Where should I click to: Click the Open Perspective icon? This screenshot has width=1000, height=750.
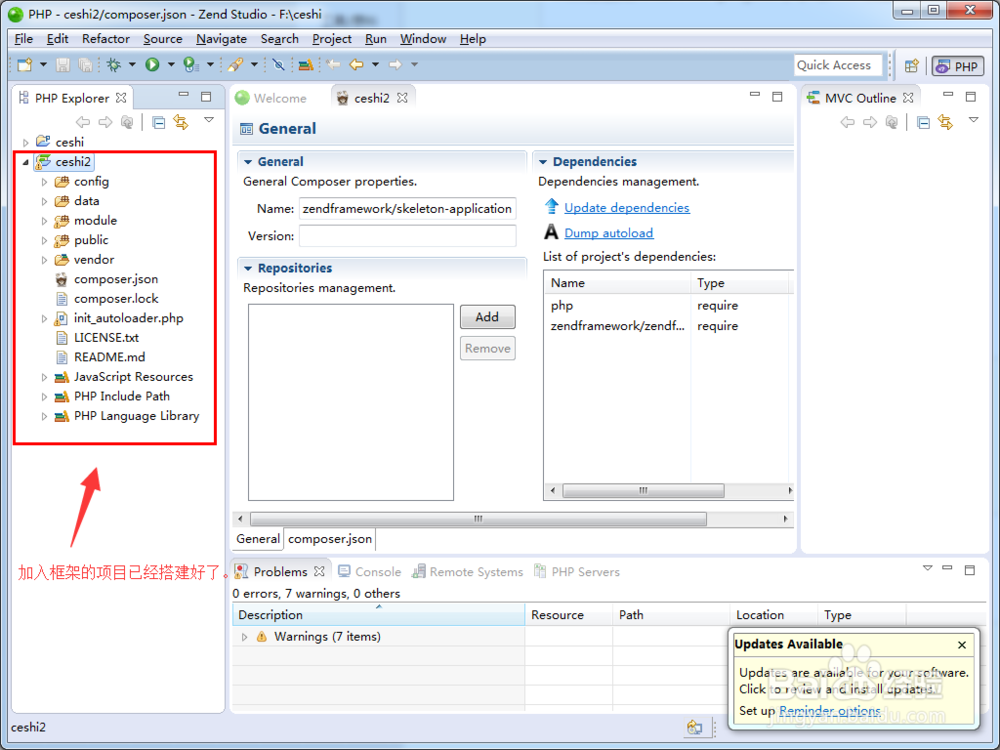point(911,66)
